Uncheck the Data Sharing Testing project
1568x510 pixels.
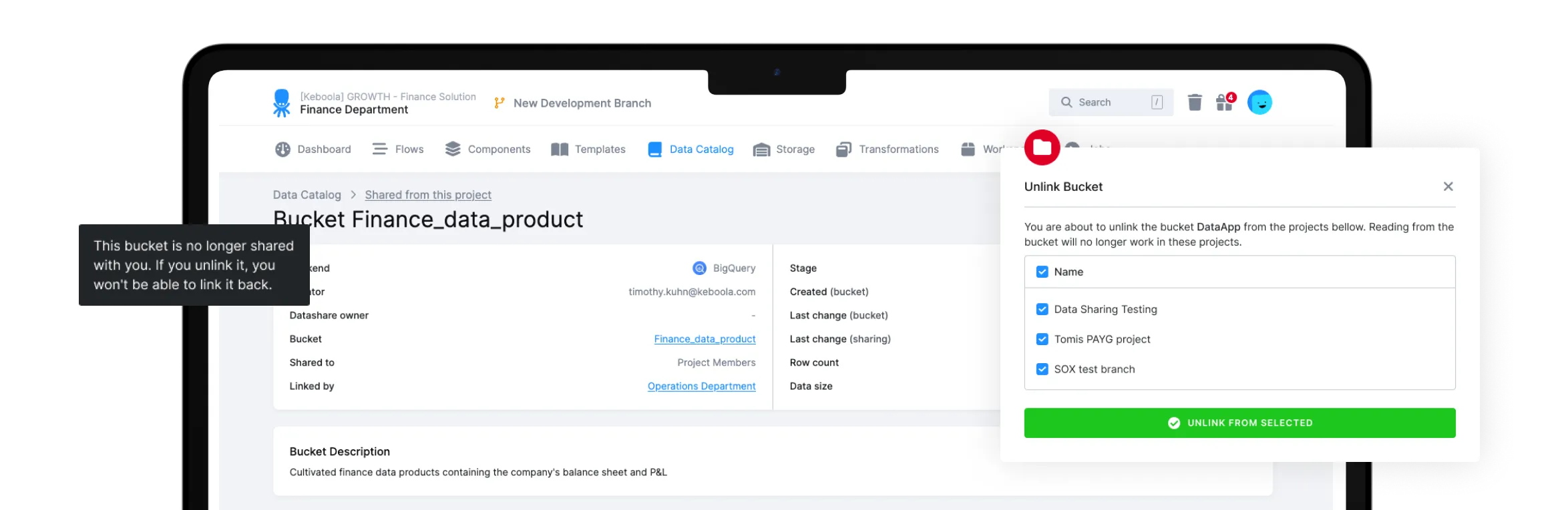[x=1042, y=309]
